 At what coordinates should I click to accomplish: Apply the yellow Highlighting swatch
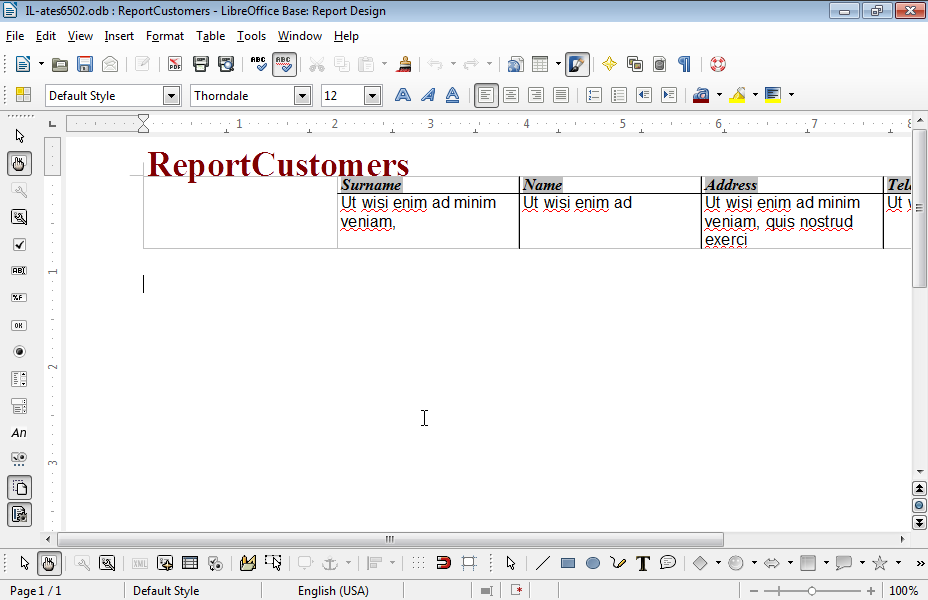tap(737, 95)
